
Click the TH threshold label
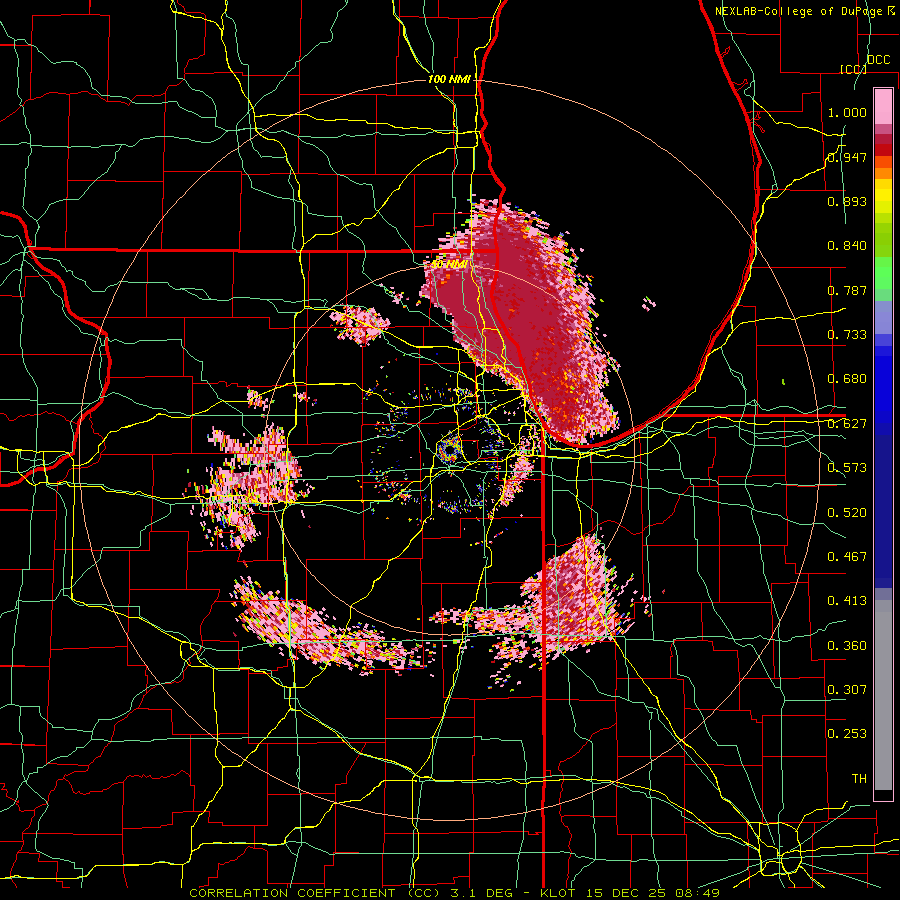[x=859, y=779]
